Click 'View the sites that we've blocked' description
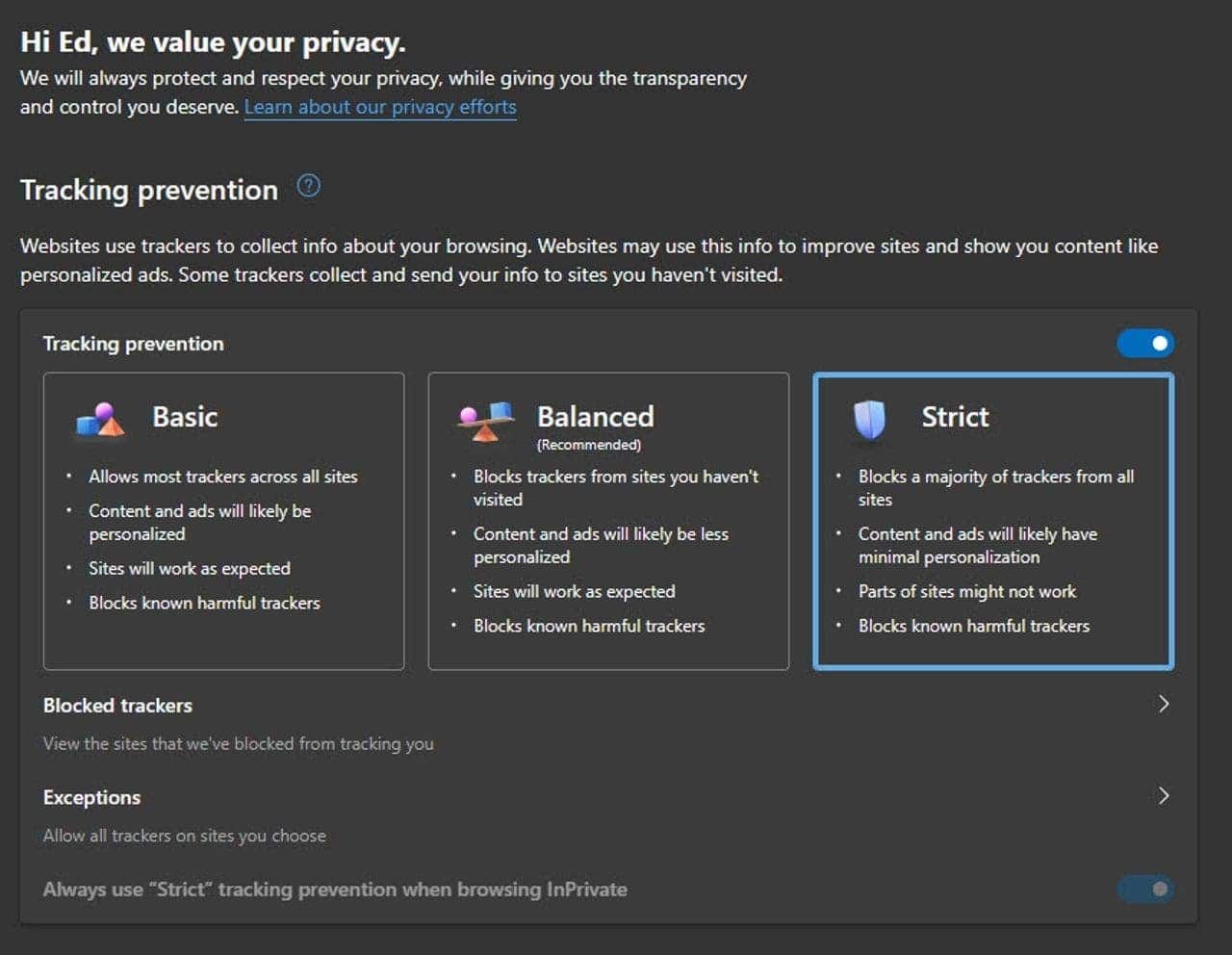Image resolution: width=1232 pixels, height=955 pixels. click(238, 743)
